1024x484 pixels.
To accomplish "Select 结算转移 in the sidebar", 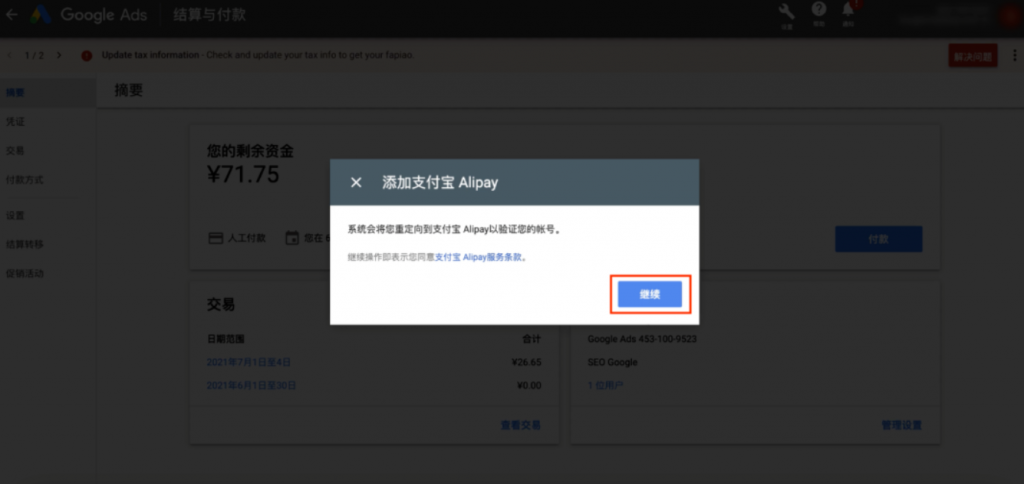I will [24, 244].
